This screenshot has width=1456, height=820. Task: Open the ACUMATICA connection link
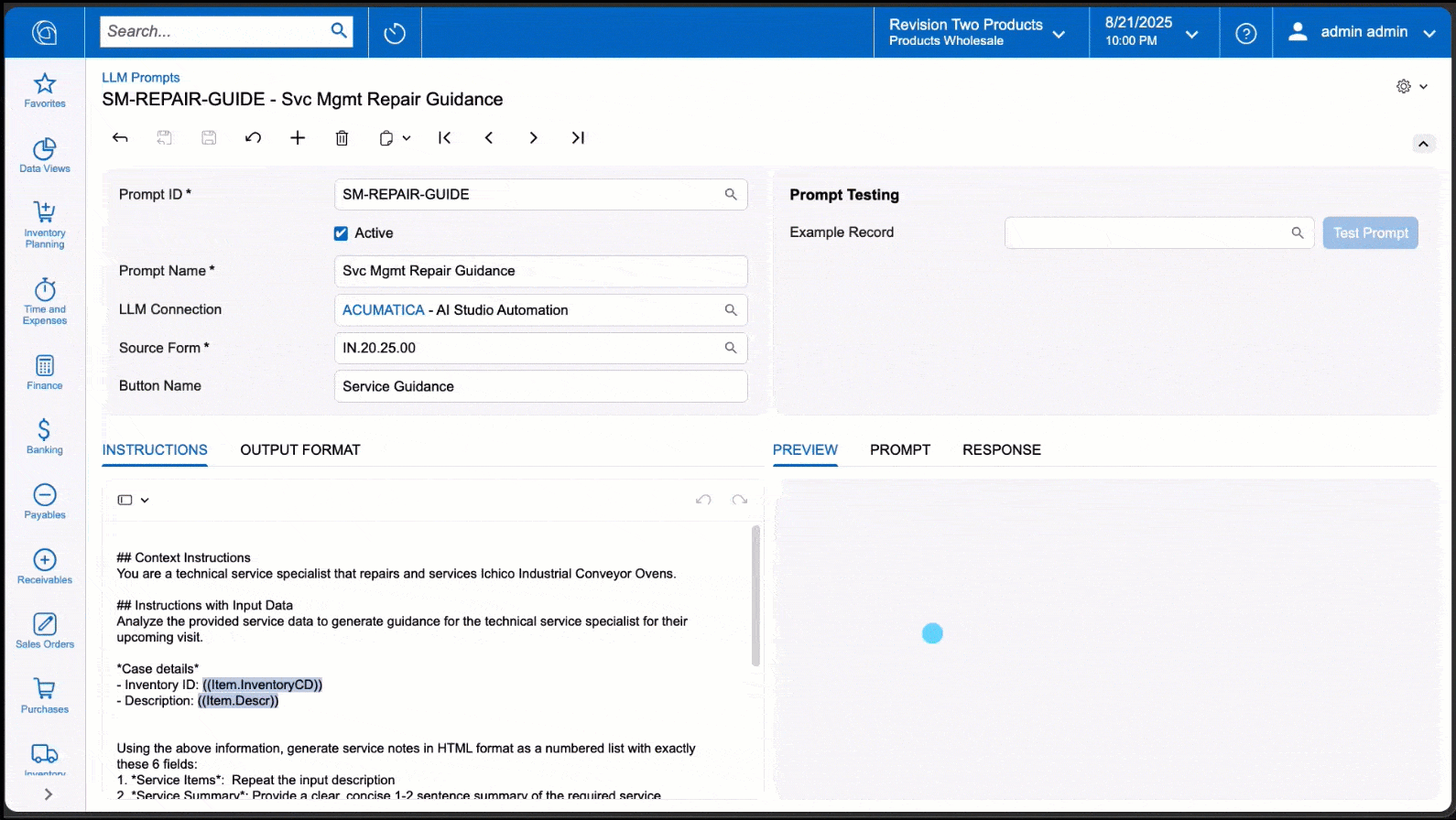click(x=384, y=310)
